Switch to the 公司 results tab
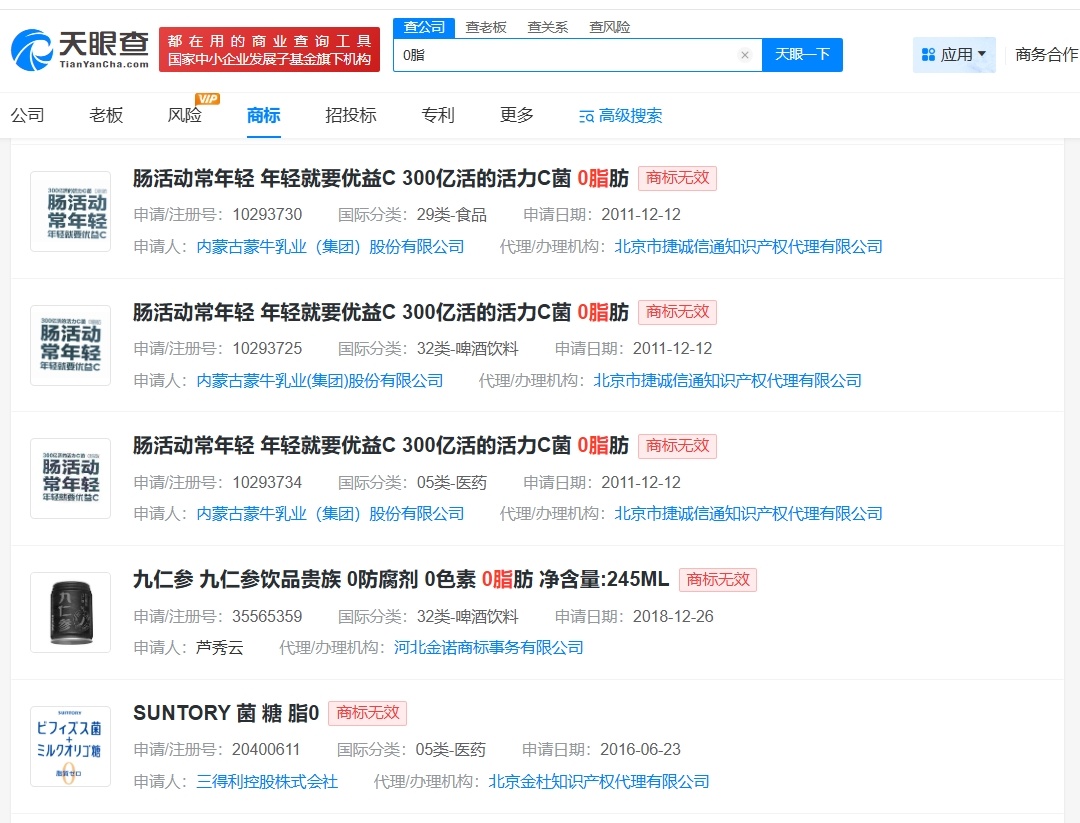 click(x=28, y=115)
